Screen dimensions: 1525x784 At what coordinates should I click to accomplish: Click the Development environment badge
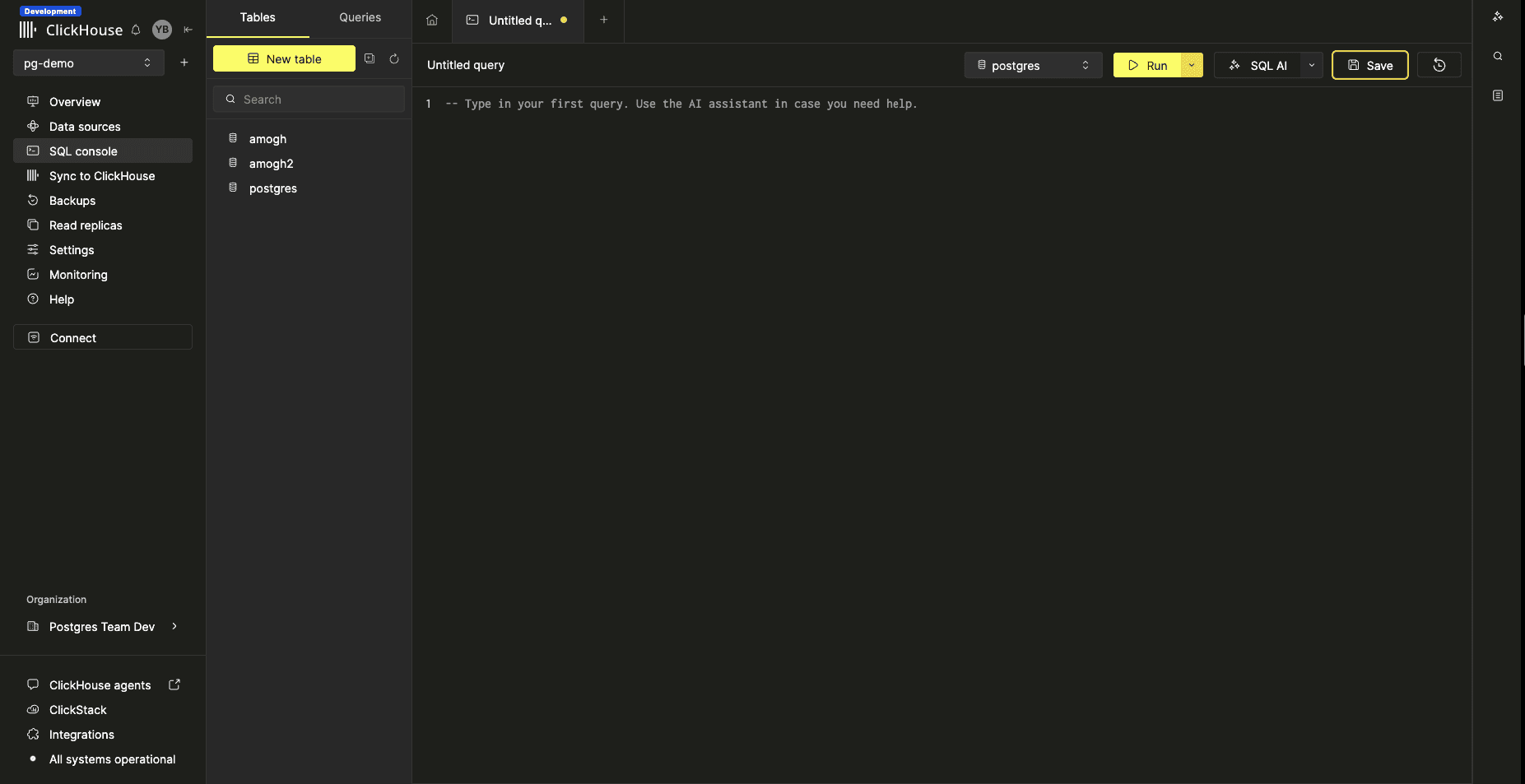pos(50,12)
